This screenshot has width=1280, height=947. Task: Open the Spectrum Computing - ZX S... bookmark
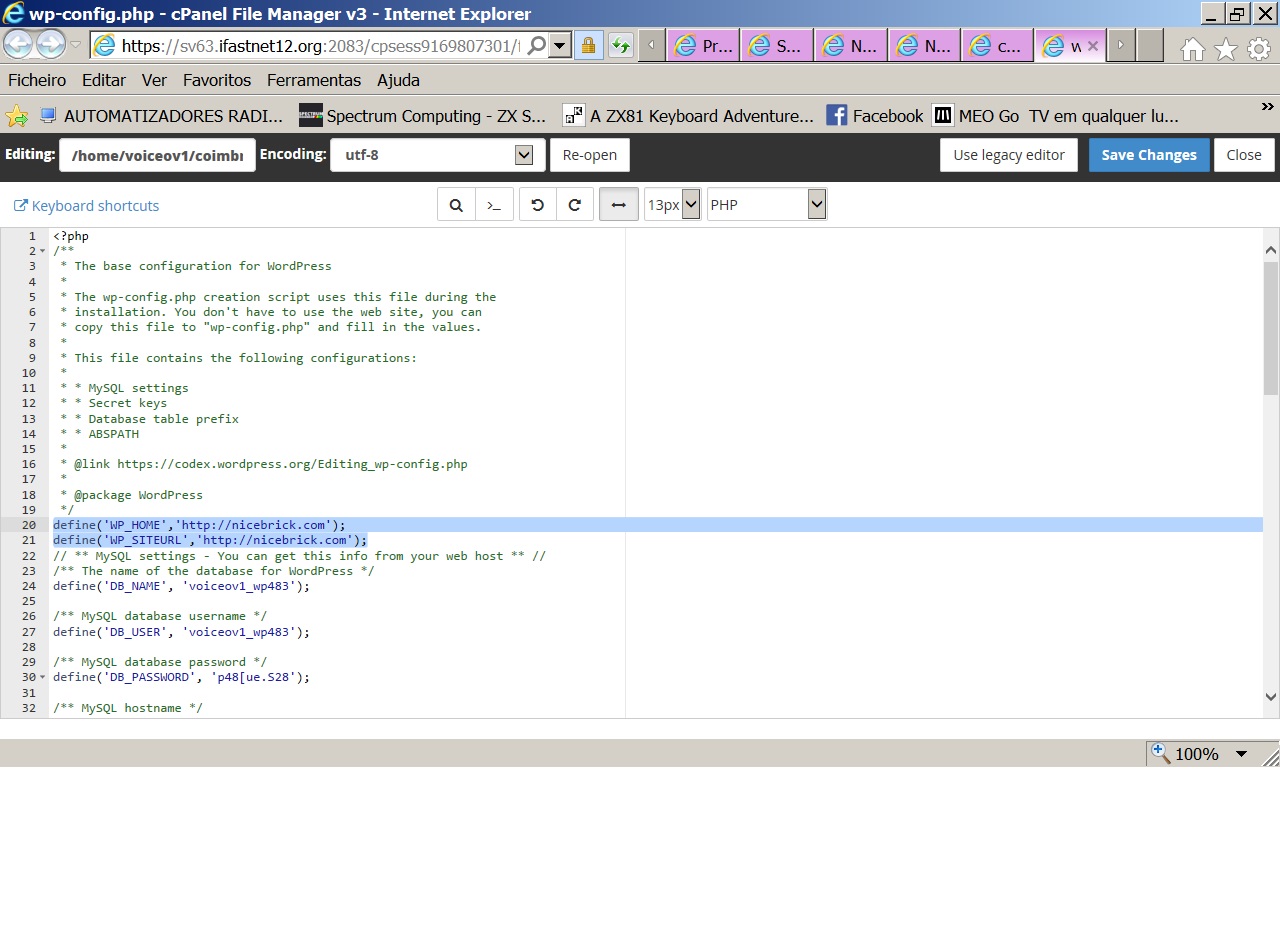(423, 116)
